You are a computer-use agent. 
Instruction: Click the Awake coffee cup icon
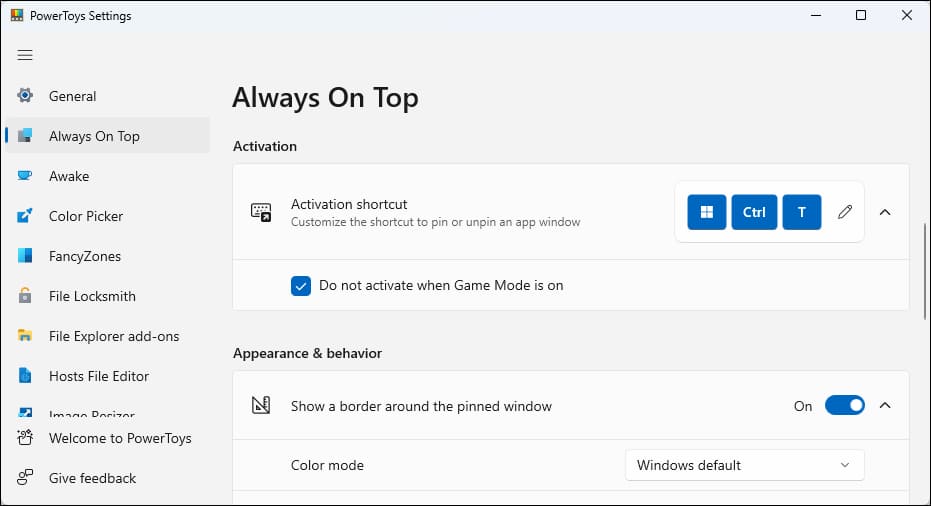point(25,176)
